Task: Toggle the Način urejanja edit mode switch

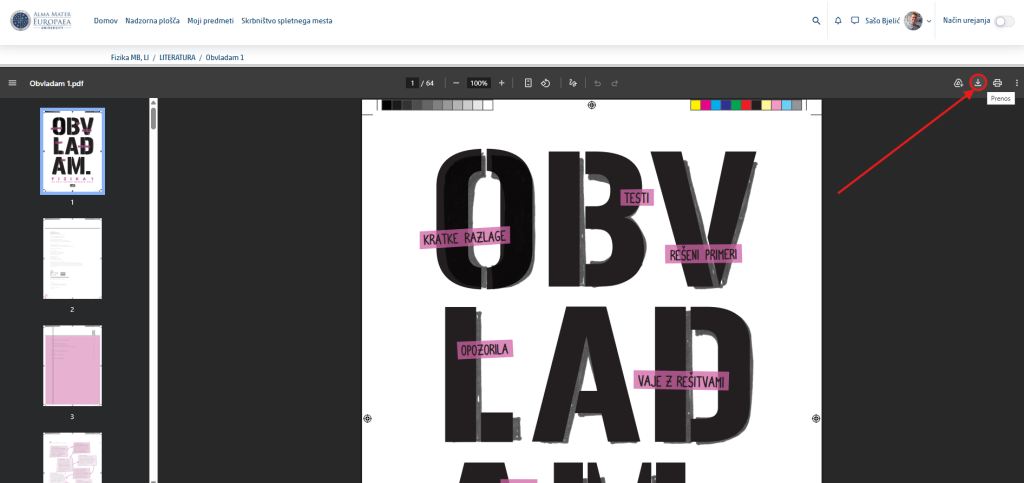Action: coord(1004,21)
